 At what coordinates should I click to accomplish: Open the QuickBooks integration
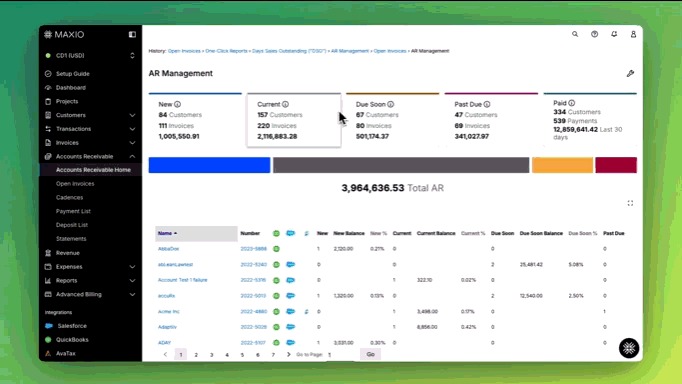(72, 340)
